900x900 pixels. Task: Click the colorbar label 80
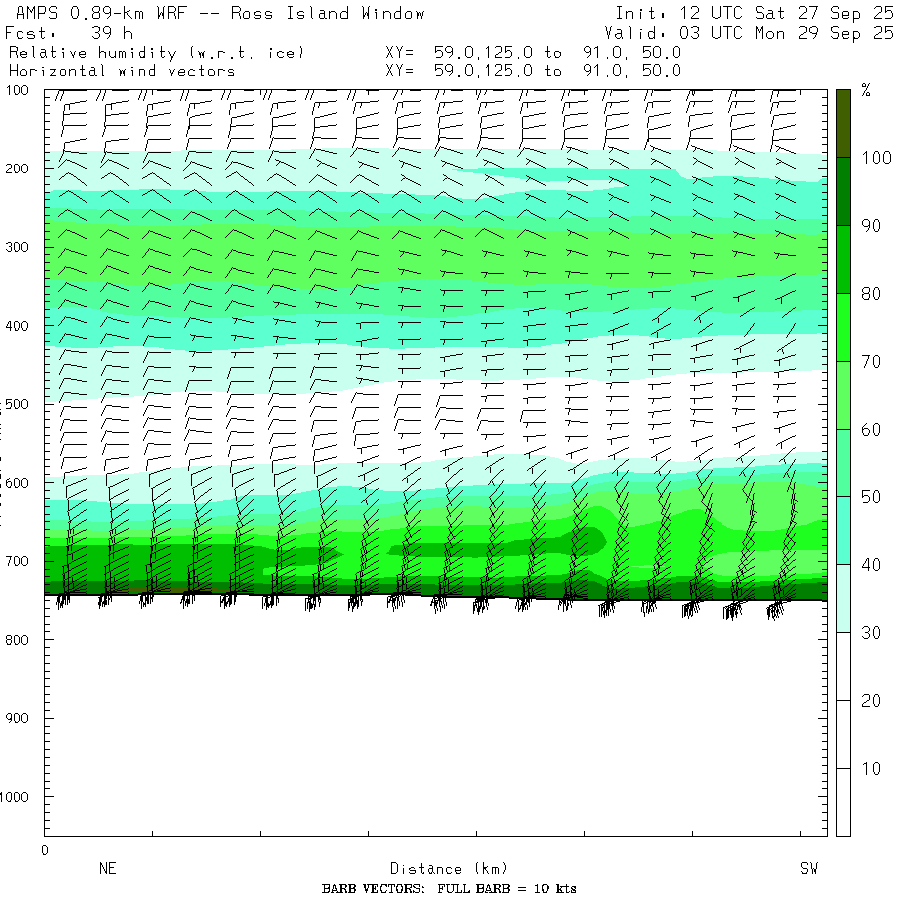(871, 294)
